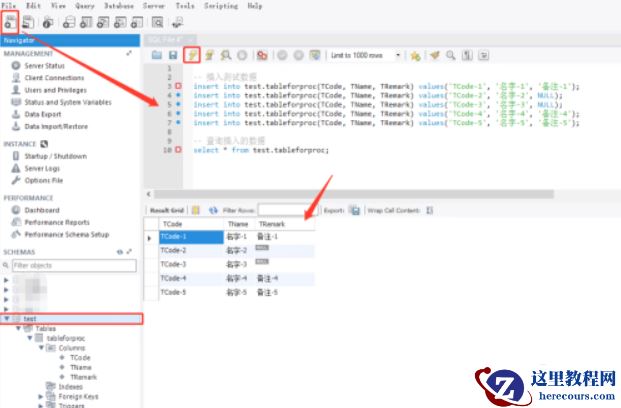Toggle stop on error during execution
621x408 pixels.
(262, 55)
